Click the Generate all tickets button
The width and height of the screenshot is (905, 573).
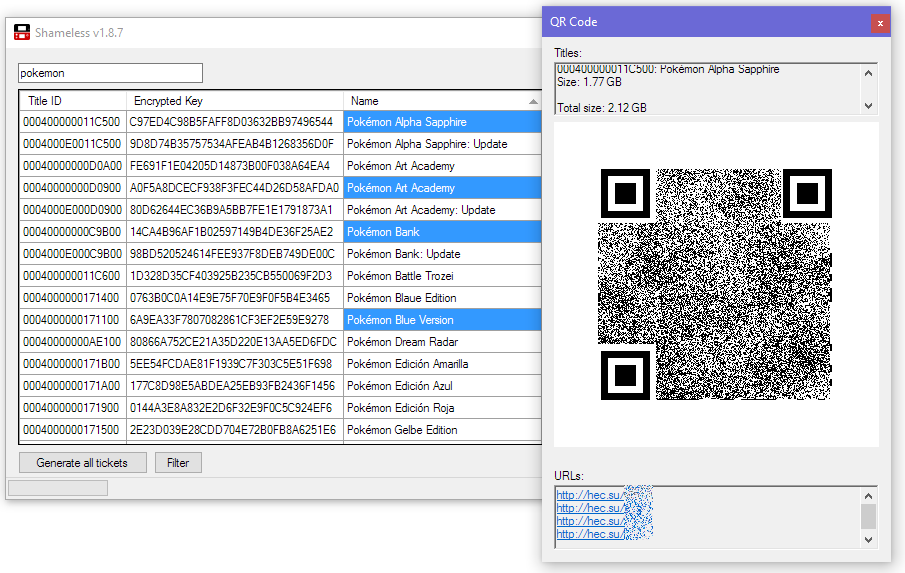83,463
